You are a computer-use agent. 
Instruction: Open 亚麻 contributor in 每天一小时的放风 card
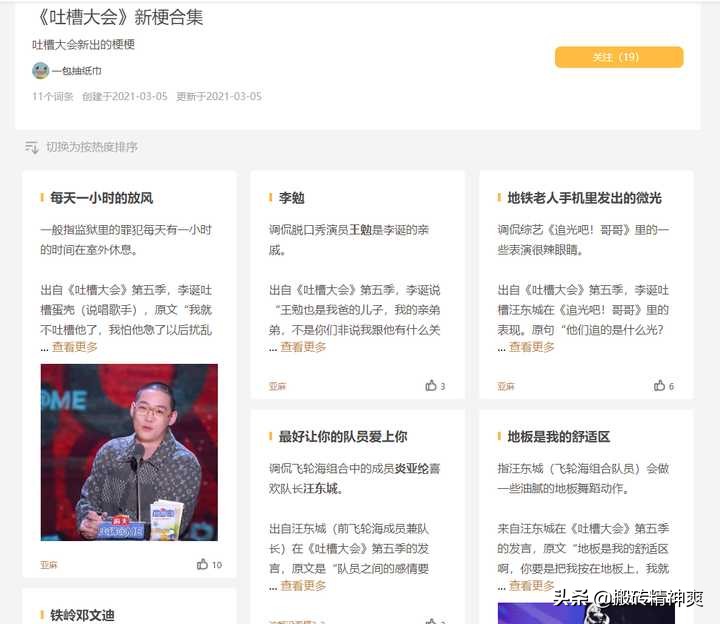point(49,565)
